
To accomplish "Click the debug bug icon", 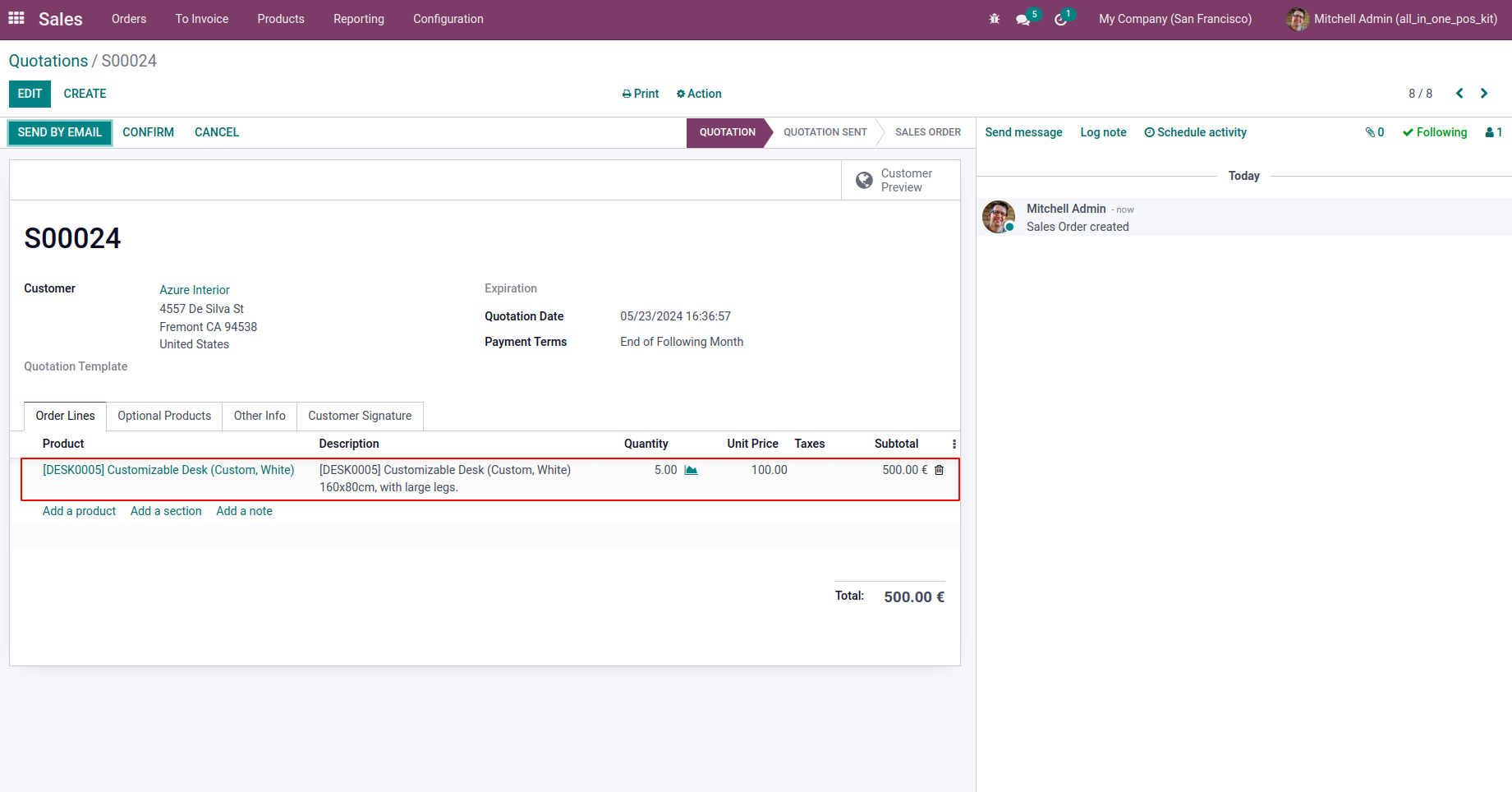I will pyautogui.click(x=995, y=19).
